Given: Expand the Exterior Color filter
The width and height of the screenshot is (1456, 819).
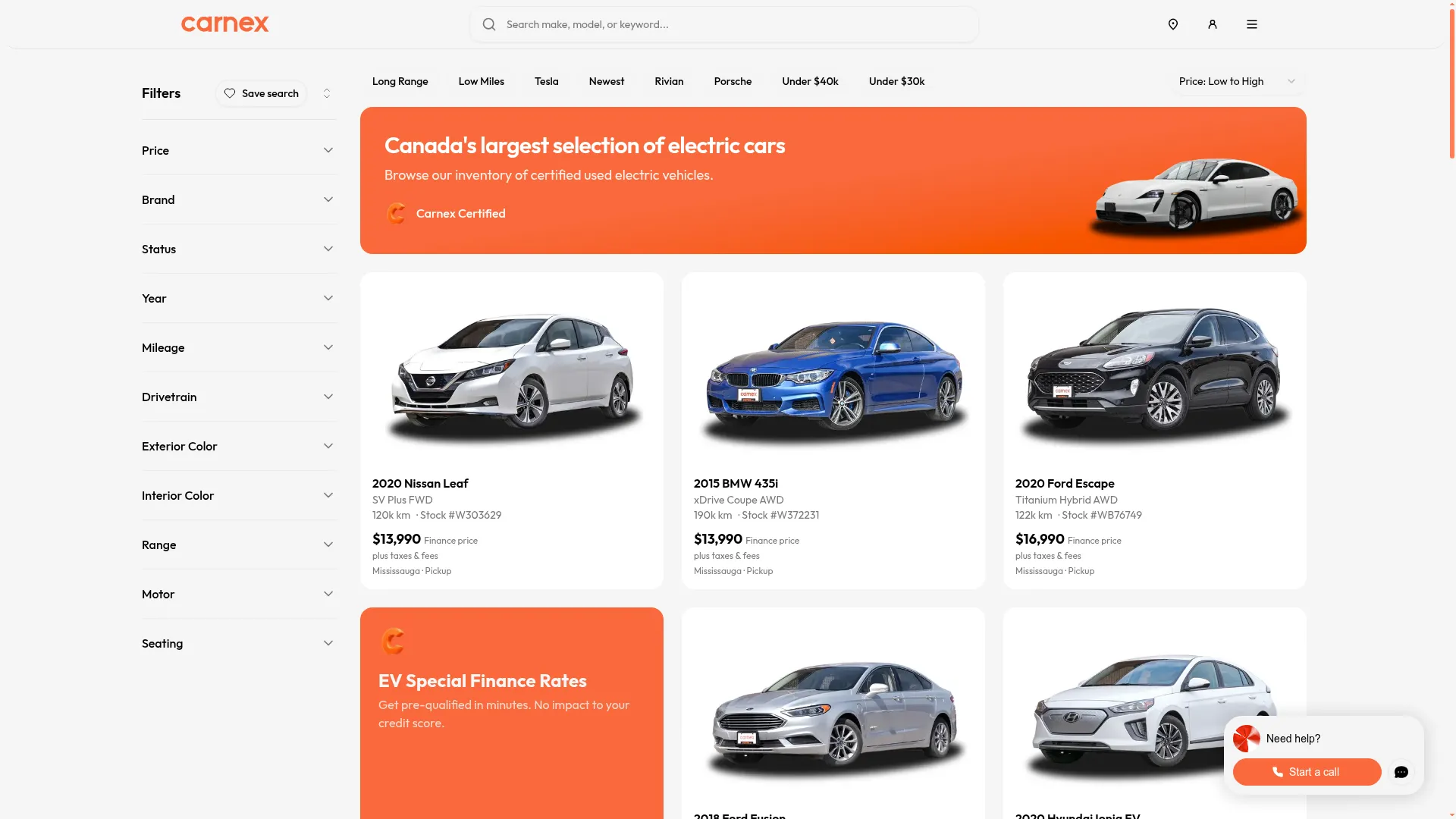Looking at the screenshot, I should click(x=239, y=446).
